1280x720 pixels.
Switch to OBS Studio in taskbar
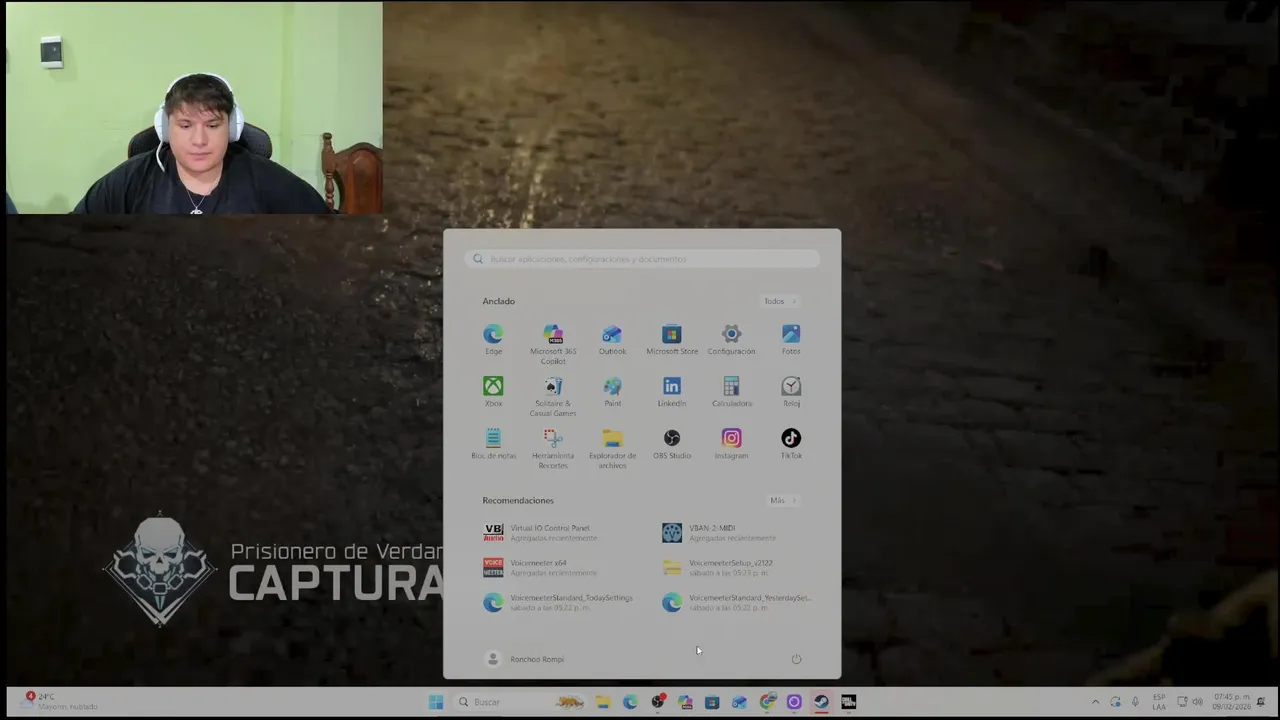(658, 702)
